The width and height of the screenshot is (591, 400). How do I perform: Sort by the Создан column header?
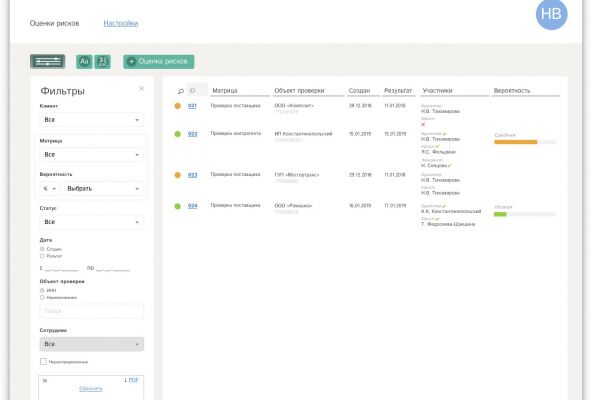[x=359, y=91]
